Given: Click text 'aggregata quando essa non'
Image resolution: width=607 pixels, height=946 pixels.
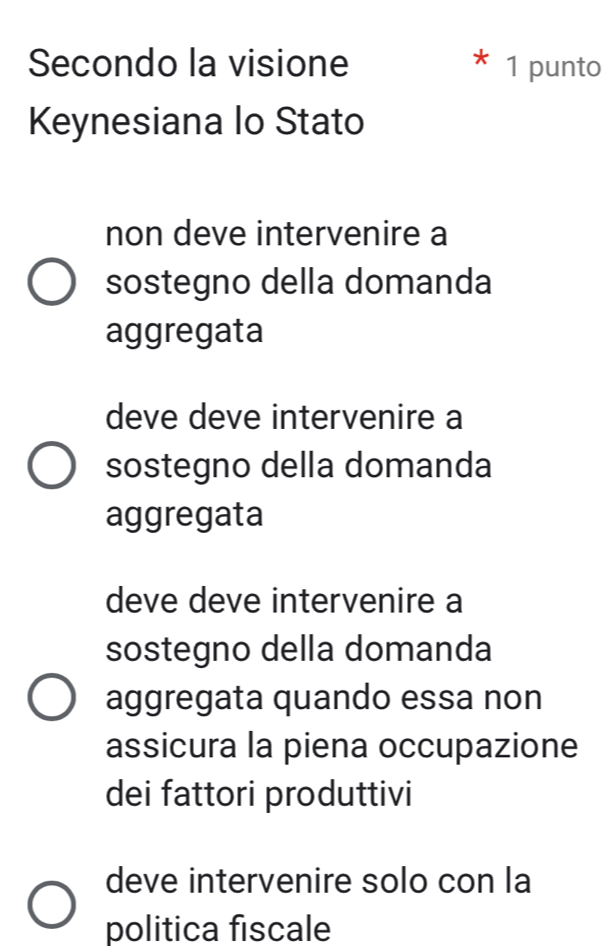Looking at the screenshot, I should pos(324,697).
